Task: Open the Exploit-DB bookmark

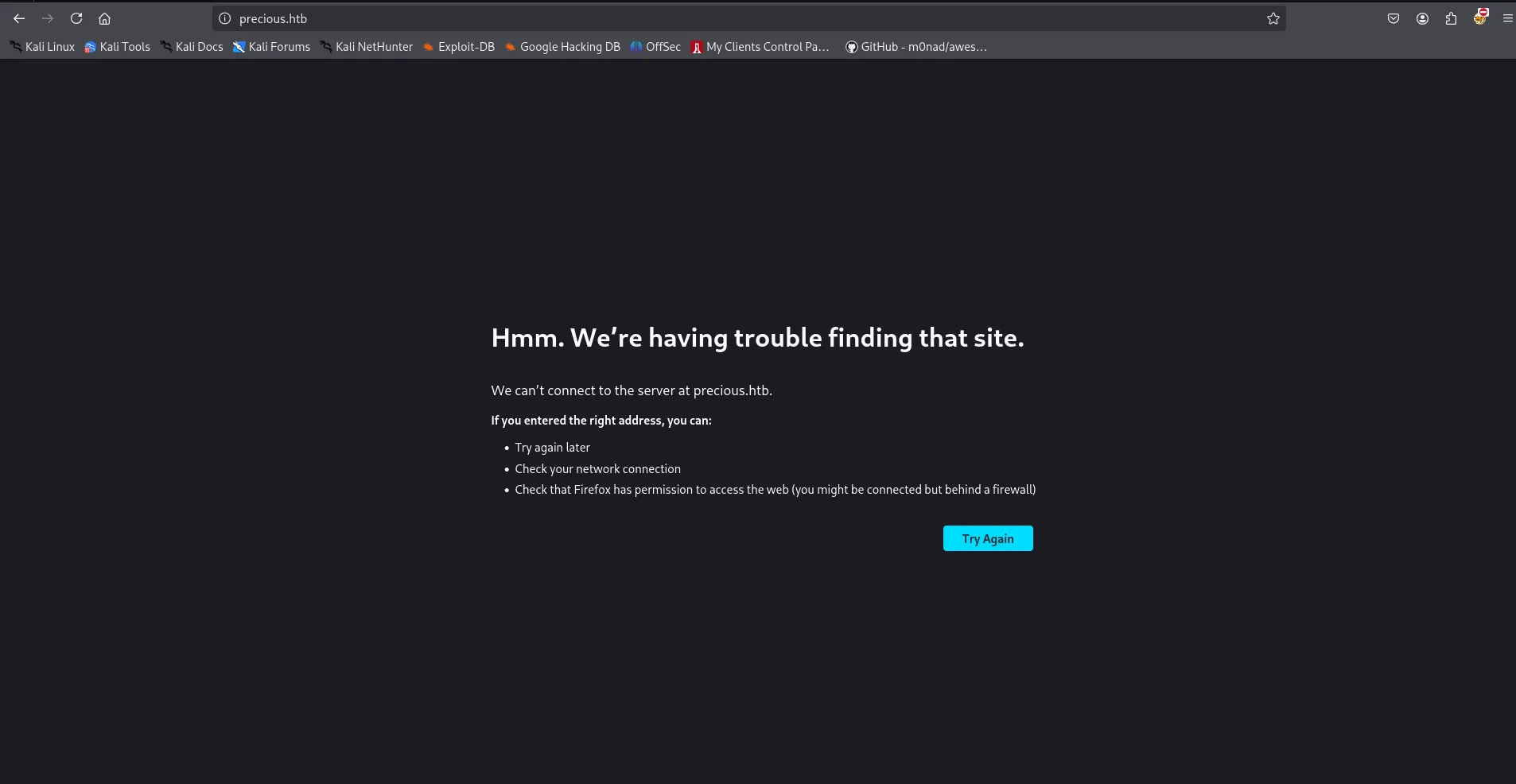Action: click(458, 47)
